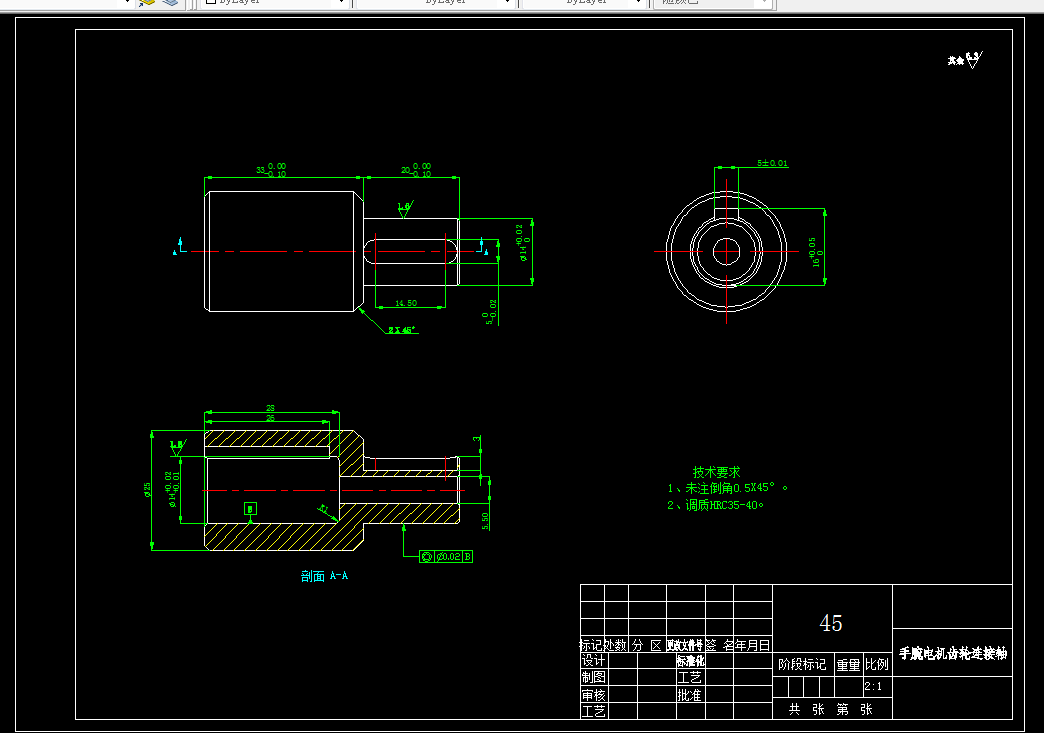1044x733 pixels.
Task: Select the 28 dimension in section view
Action: pos(270,408)
